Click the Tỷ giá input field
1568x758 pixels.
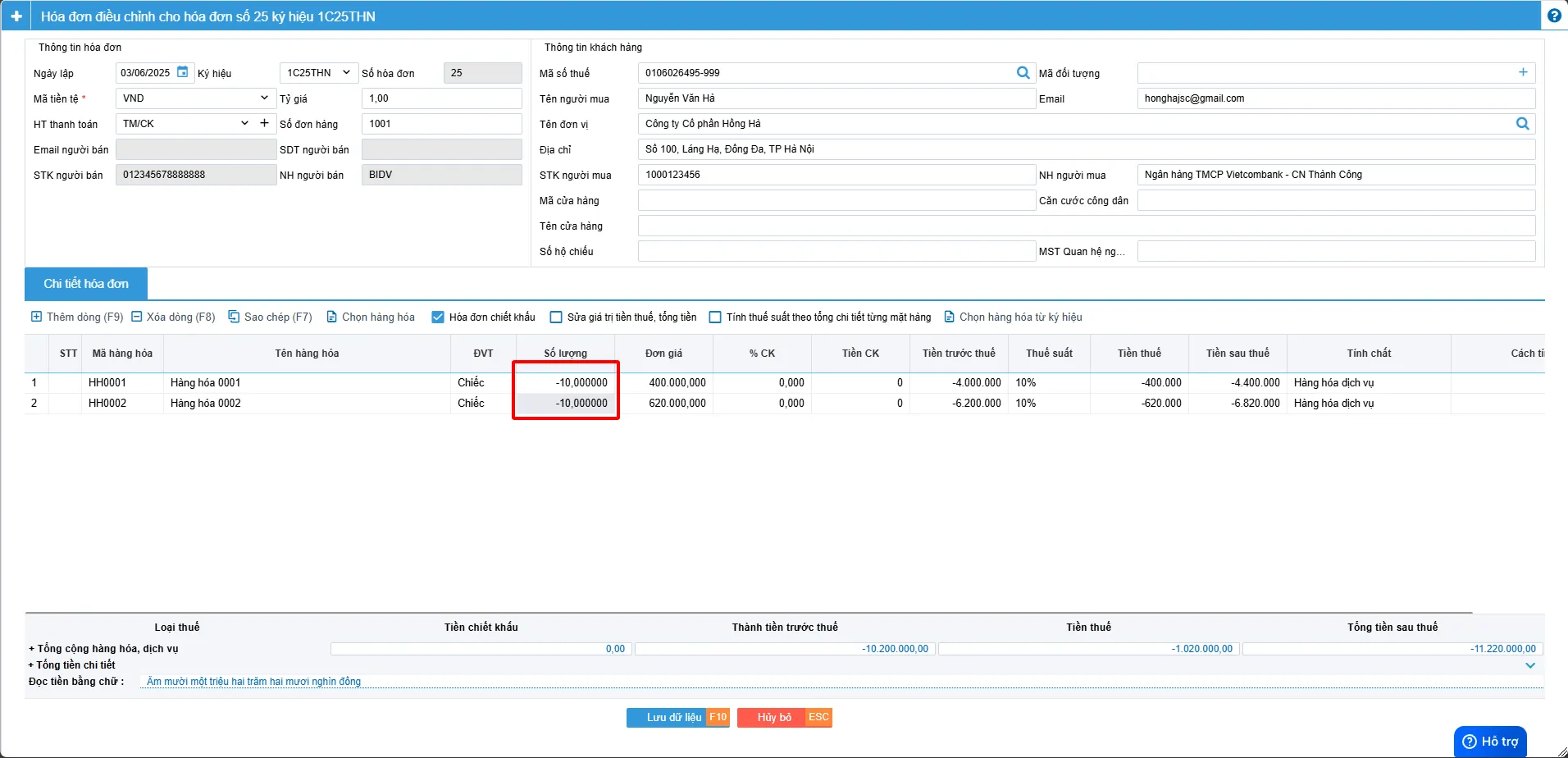click(441, 98)
